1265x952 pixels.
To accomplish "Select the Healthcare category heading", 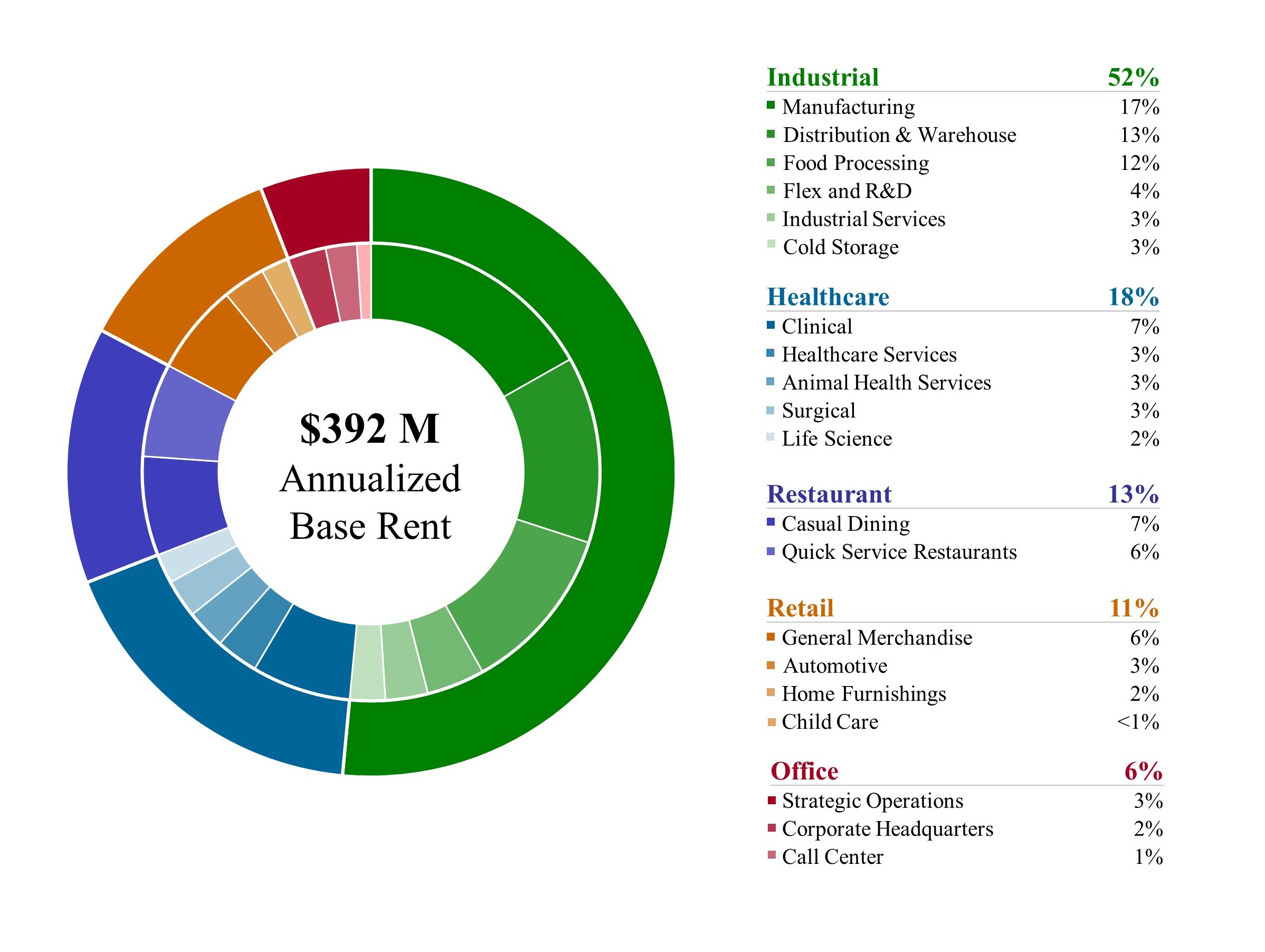I will point(828,297).
